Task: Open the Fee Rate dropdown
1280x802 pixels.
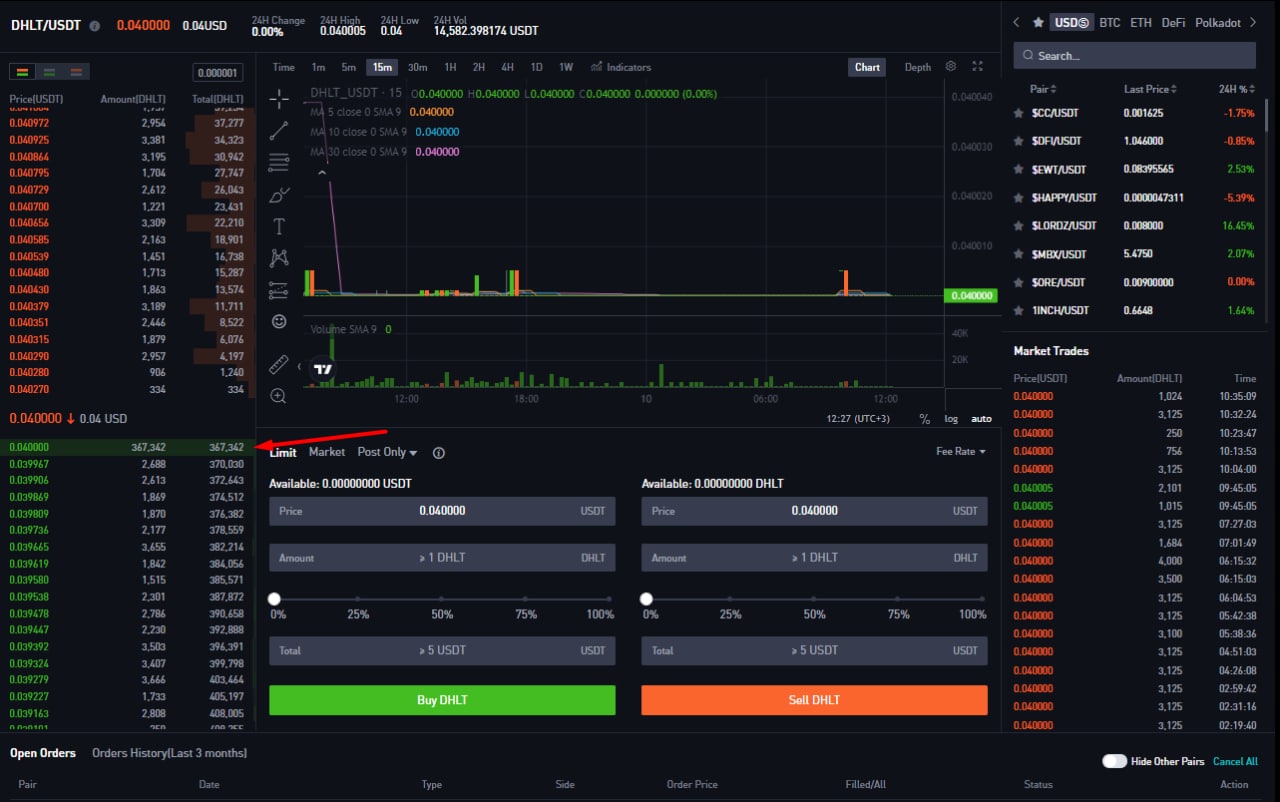Action: point(961,451)
